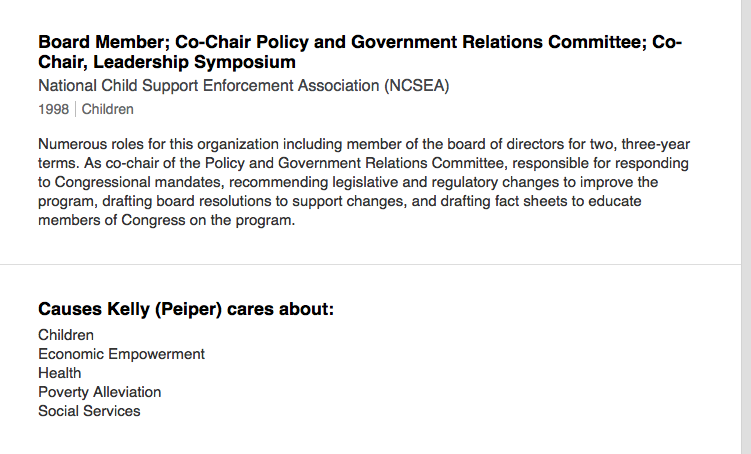Click the 1998 year label
Image resolution: width=751 pixels, height=454 pixels.
coord(53,110)
